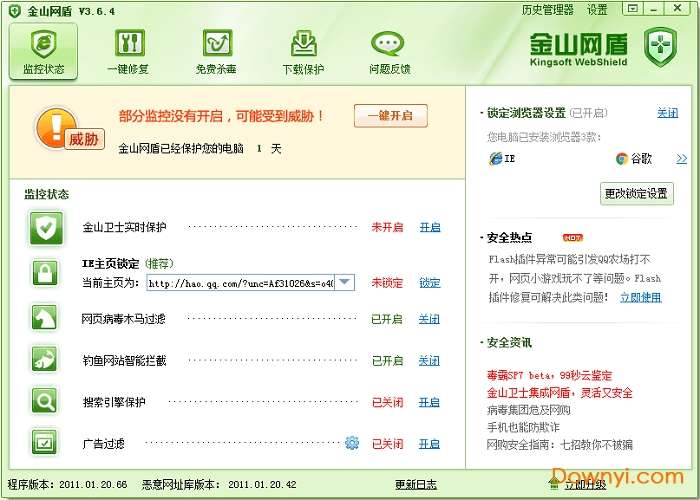Show more browsers with >> arrow
Viewport: 700px width, 500px height.
point(681,159)
